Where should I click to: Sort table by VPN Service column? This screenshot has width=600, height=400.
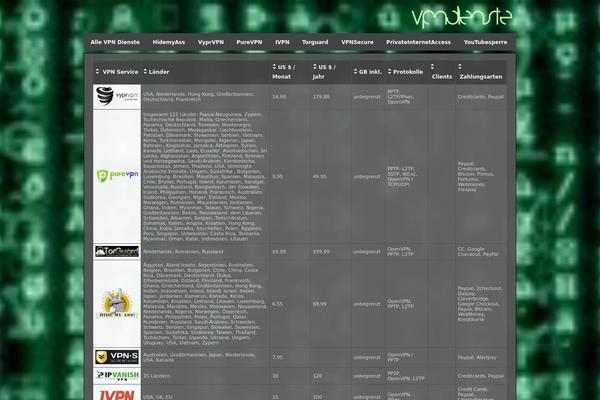click(x=117, y=72)
